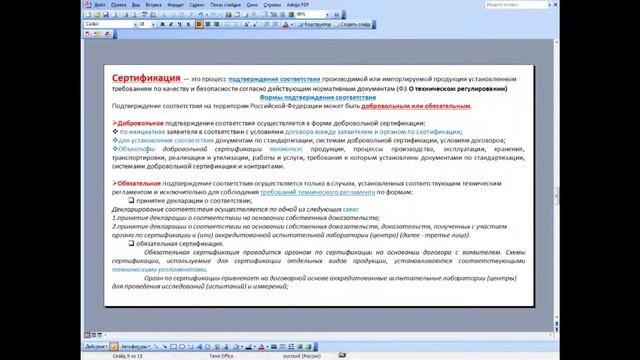Open the zoom percentage dropdown
The height and width of the screenshot is (360, 640).
(x=327, y=14)
